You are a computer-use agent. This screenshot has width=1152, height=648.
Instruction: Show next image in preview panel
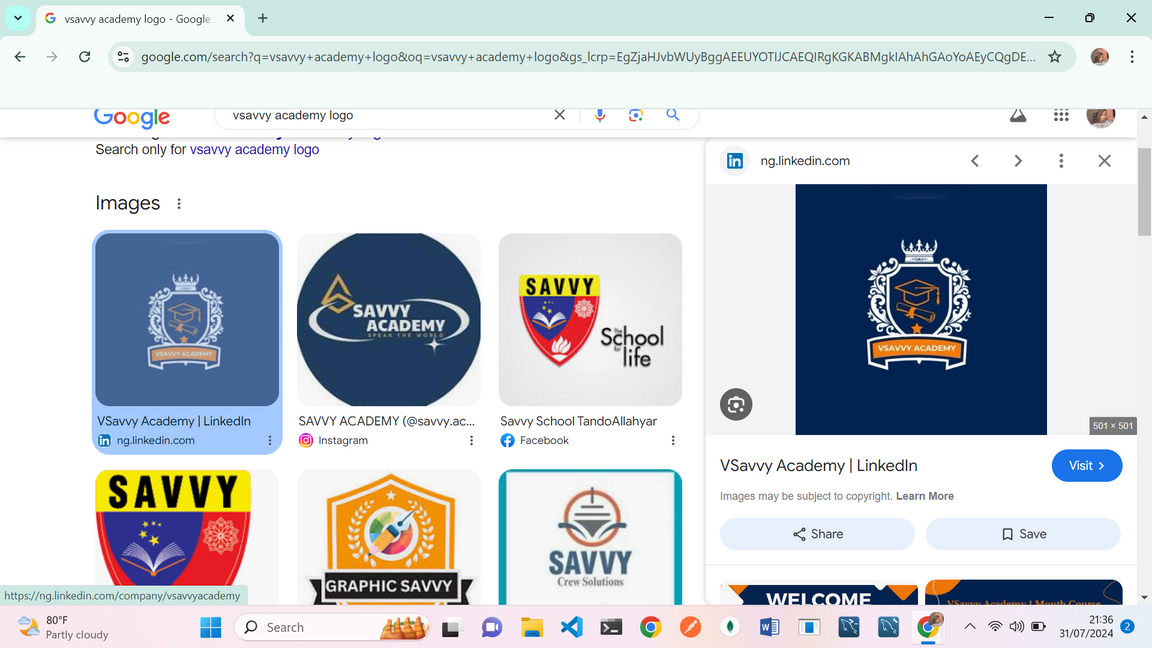click(1018, 161)
